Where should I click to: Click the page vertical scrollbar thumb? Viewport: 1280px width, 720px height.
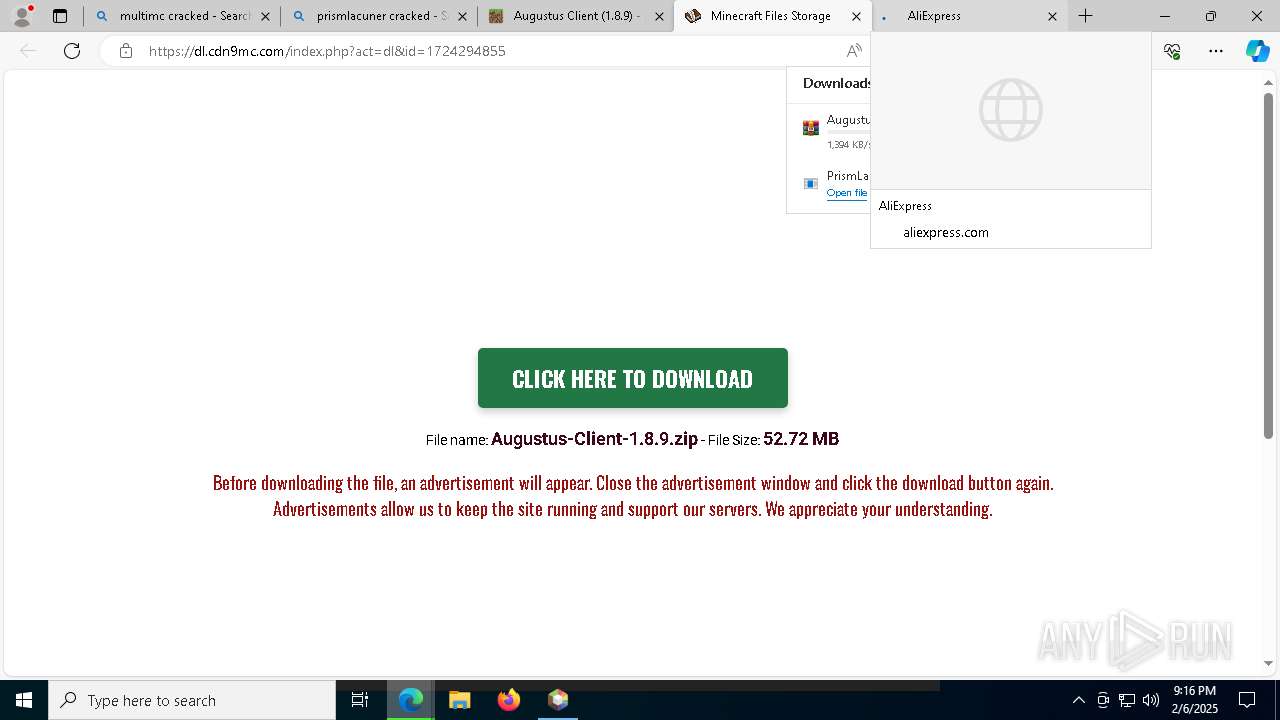pyautogui.click(x=1268, y=265)
